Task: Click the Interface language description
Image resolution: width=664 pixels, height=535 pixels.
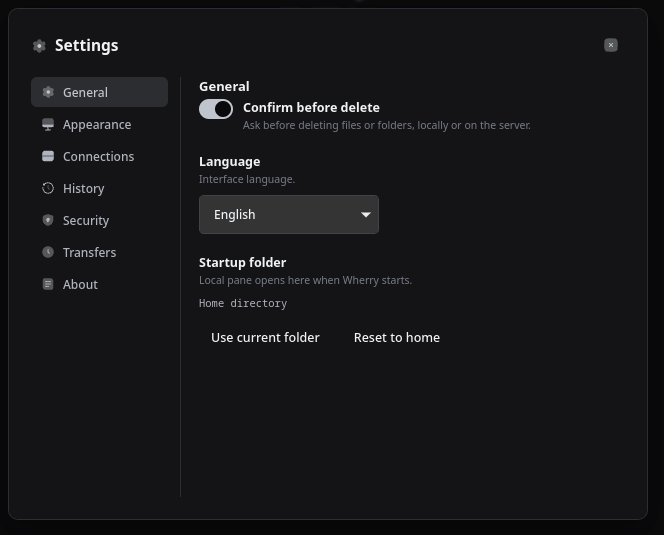Action: [x=247, y=179]
